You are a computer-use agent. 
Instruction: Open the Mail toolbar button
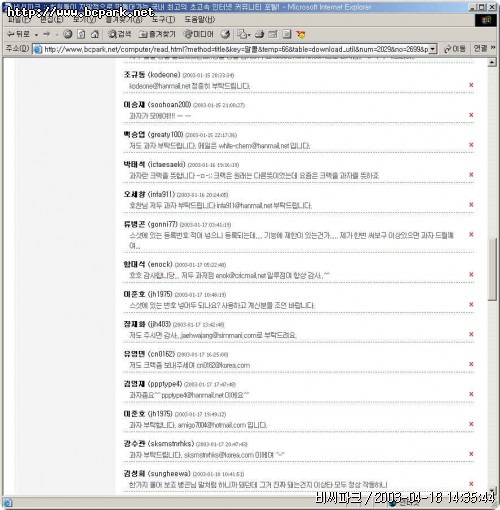244,34
